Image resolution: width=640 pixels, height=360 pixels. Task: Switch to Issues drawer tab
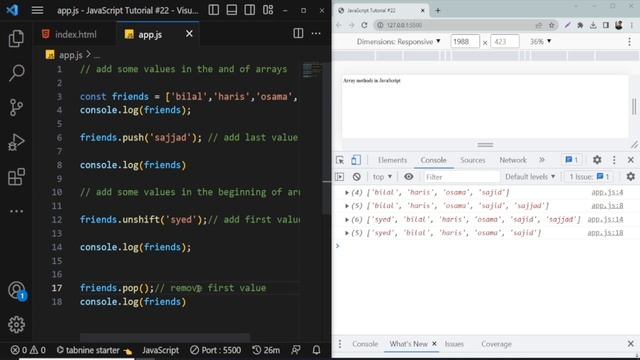(454, 344)
